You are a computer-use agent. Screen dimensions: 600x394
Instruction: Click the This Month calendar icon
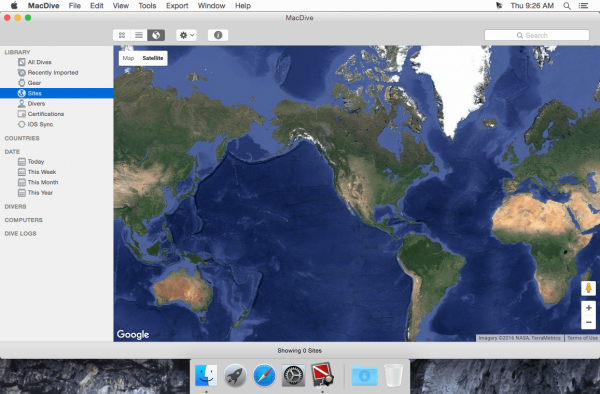22,182
